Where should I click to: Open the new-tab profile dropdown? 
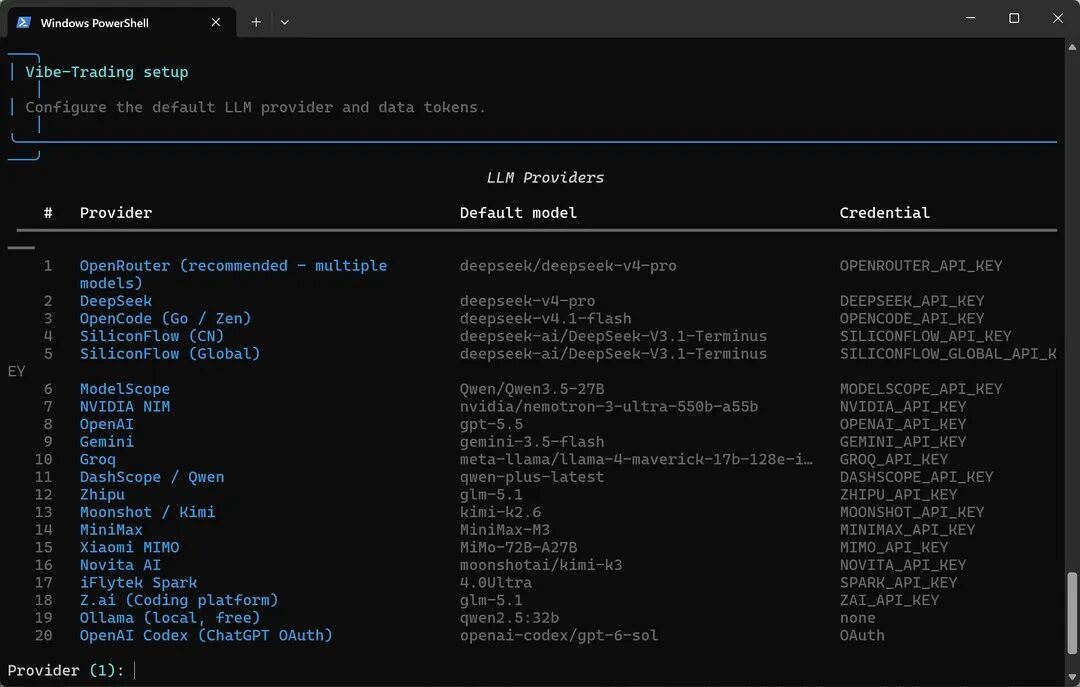[x=284, y=22]
